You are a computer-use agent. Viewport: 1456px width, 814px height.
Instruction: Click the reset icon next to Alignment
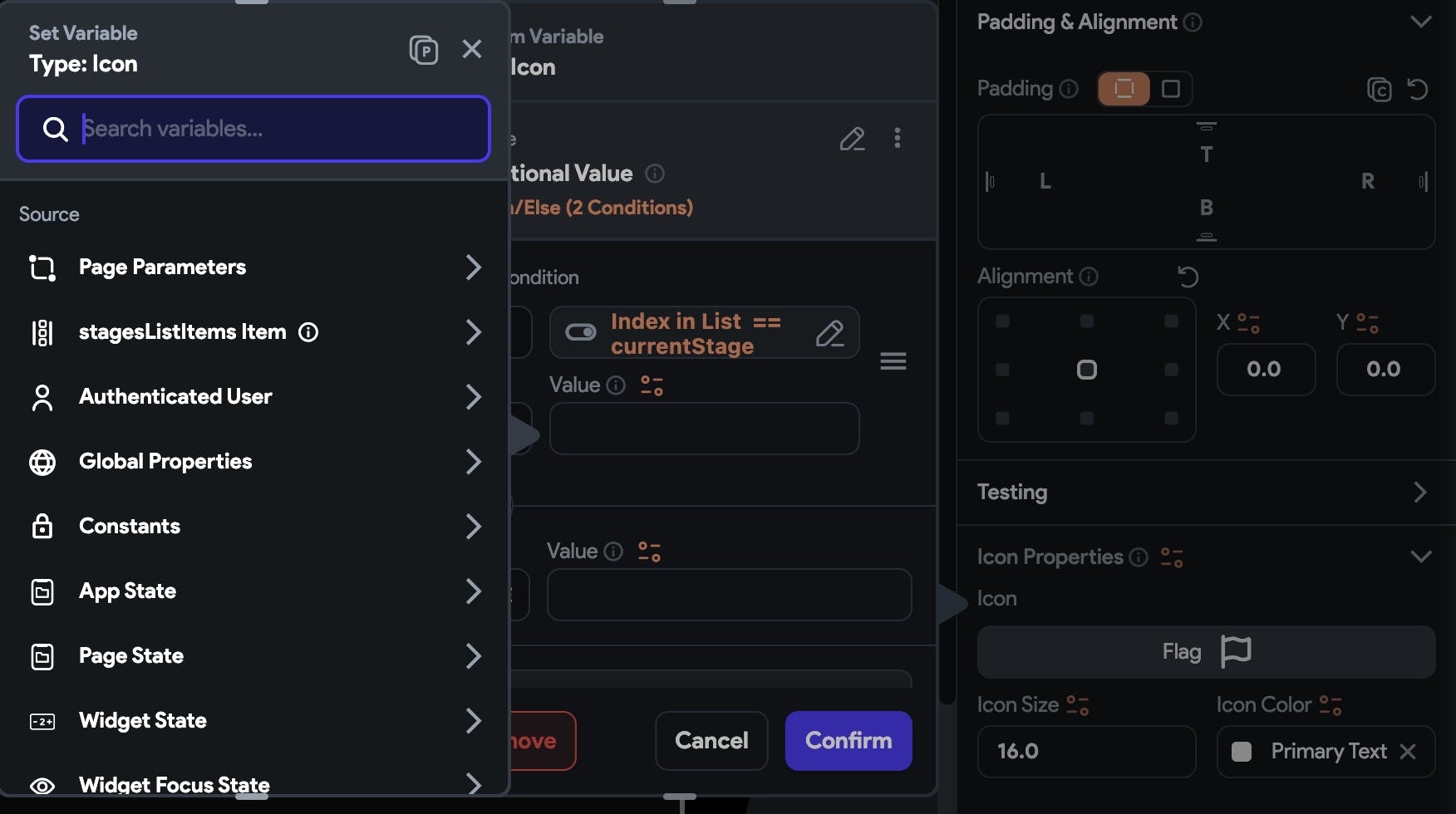(1188, 277)
